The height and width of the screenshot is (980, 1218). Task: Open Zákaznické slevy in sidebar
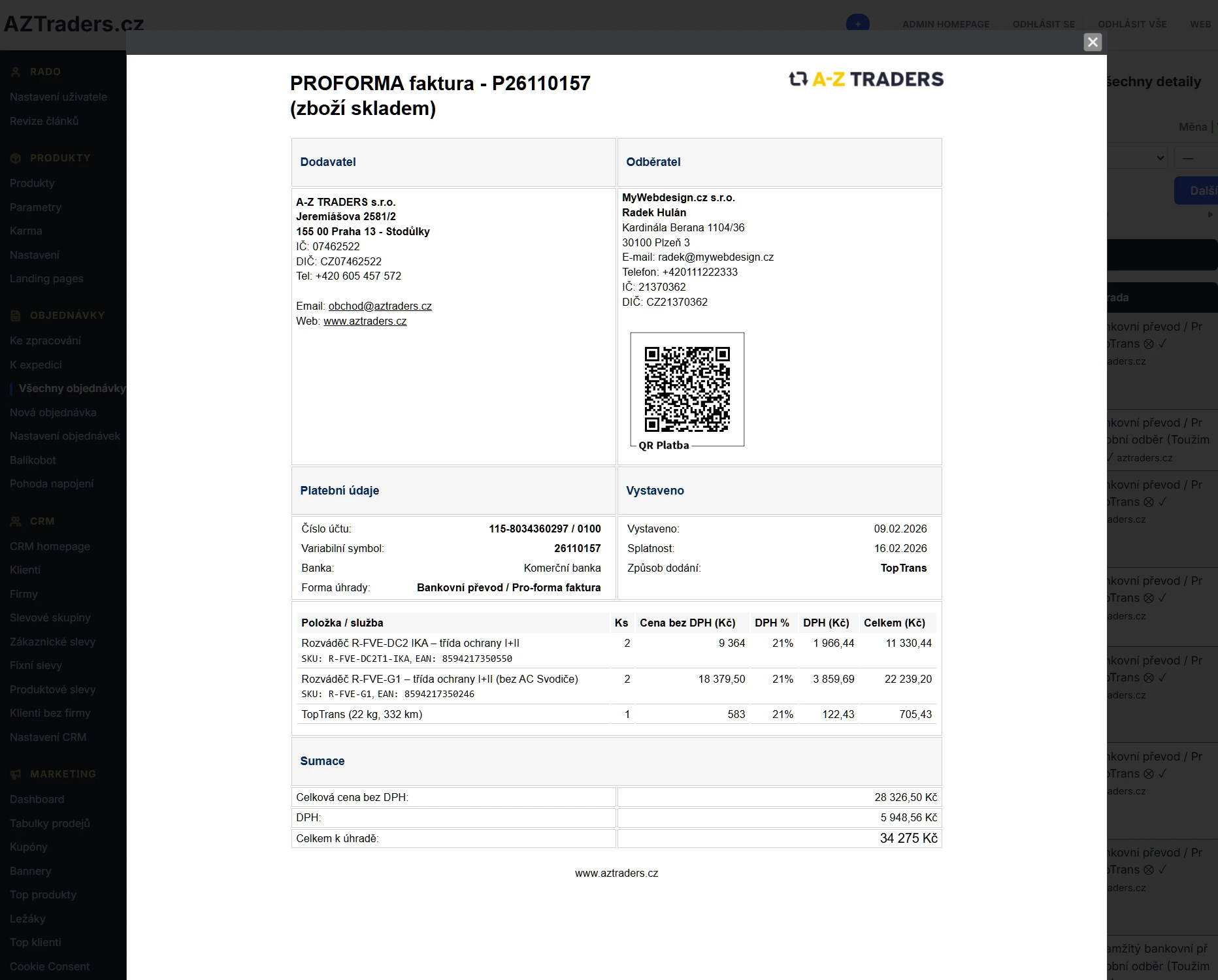point(52,642)
